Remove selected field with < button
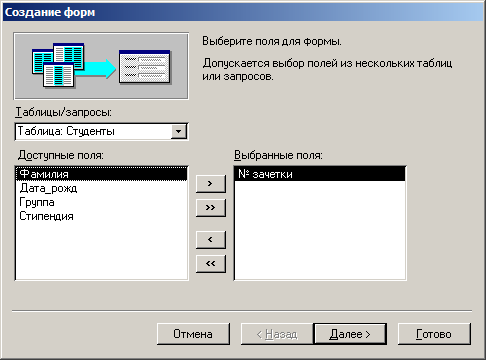This screenshot has height=360, width=486. 211,240
